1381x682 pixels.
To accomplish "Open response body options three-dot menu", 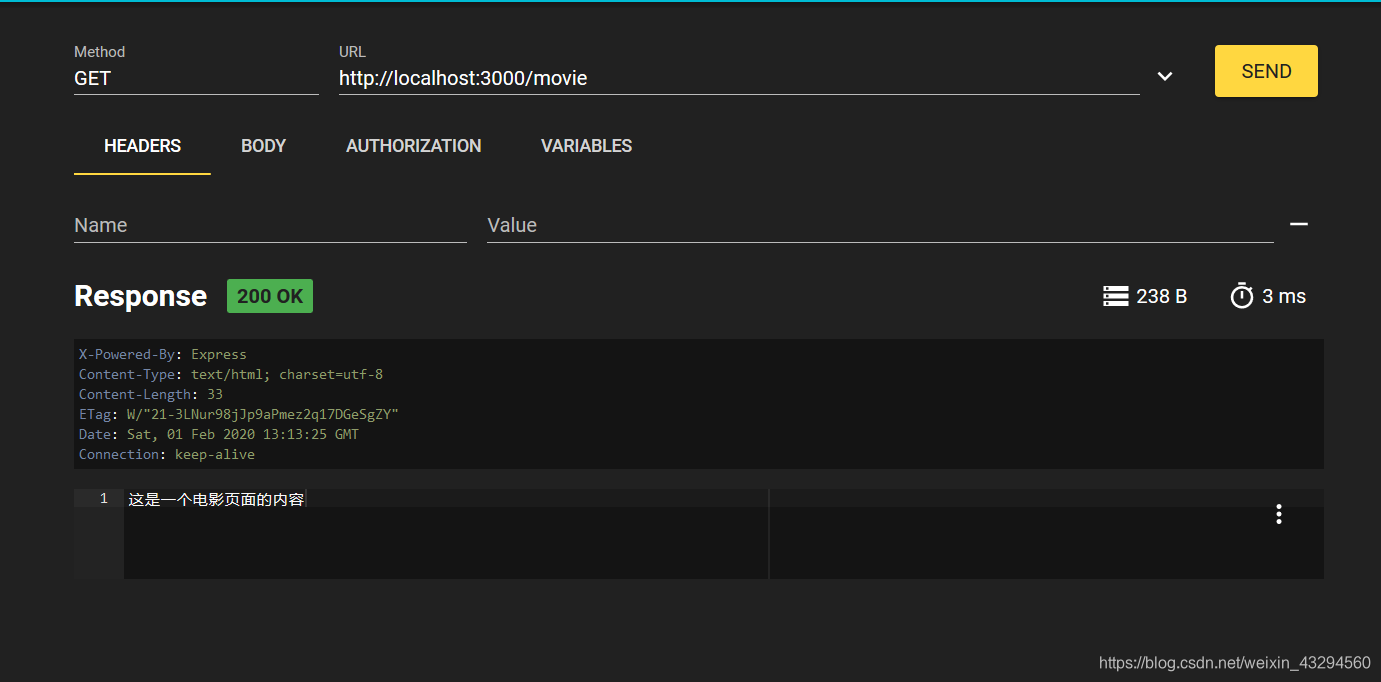I will coord(1278,514).
